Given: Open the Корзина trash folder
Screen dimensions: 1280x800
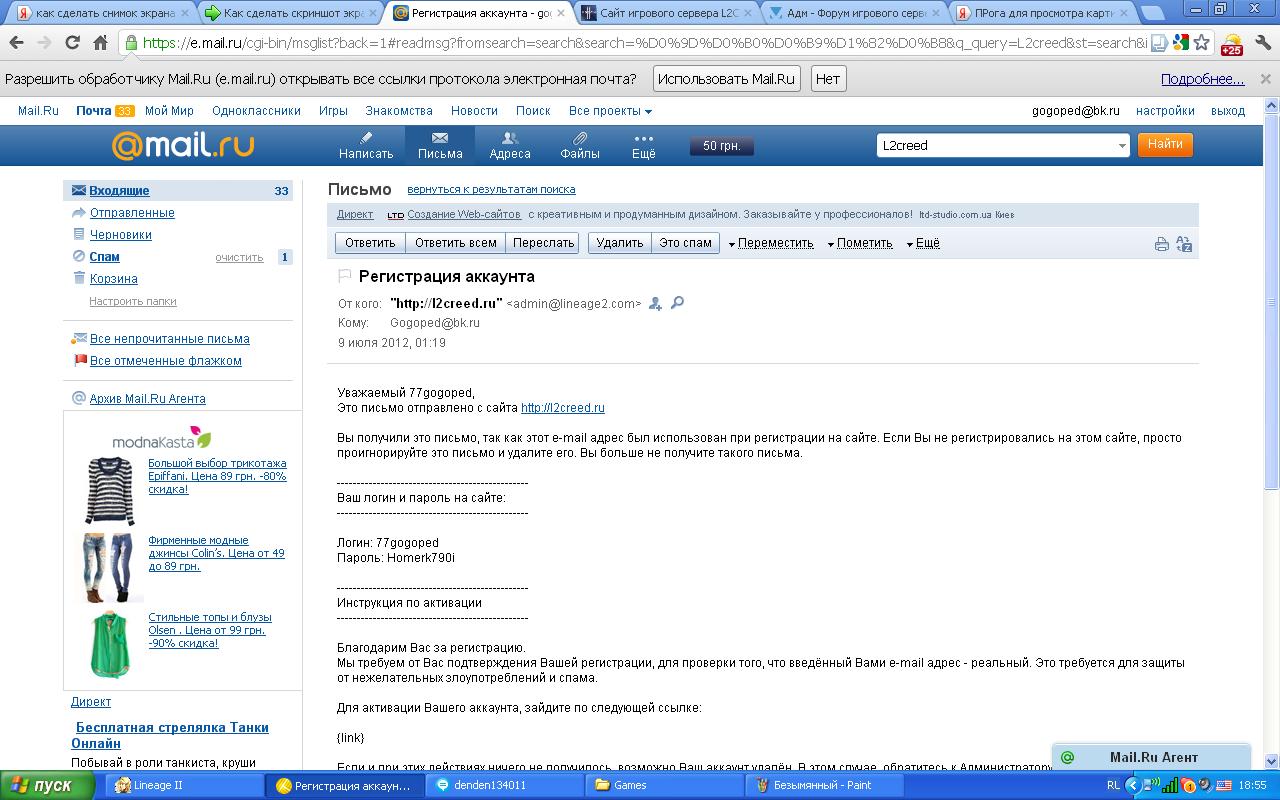Looking at the screenshot, I should point(114,279).
